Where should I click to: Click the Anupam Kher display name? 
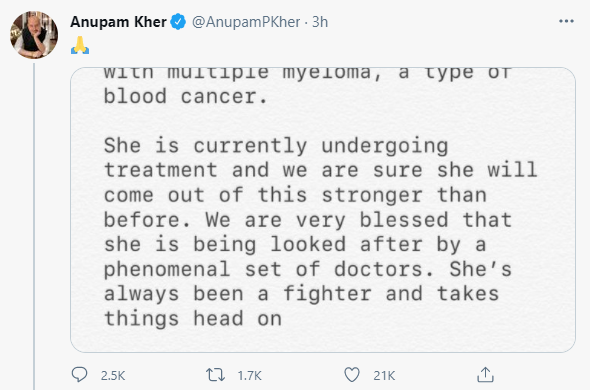pyautogui.click(x=119, y=22)
